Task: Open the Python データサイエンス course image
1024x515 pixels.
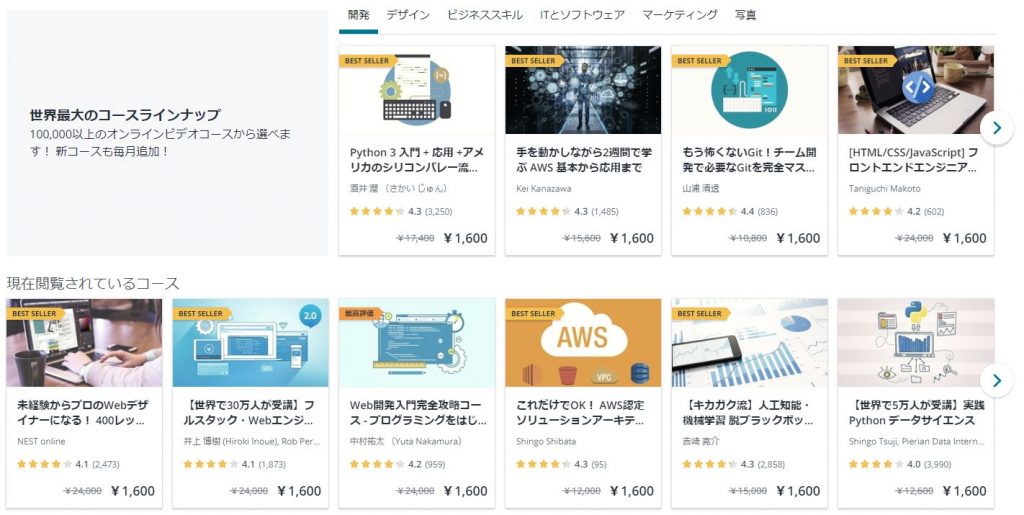Action: tap(916, 343)
